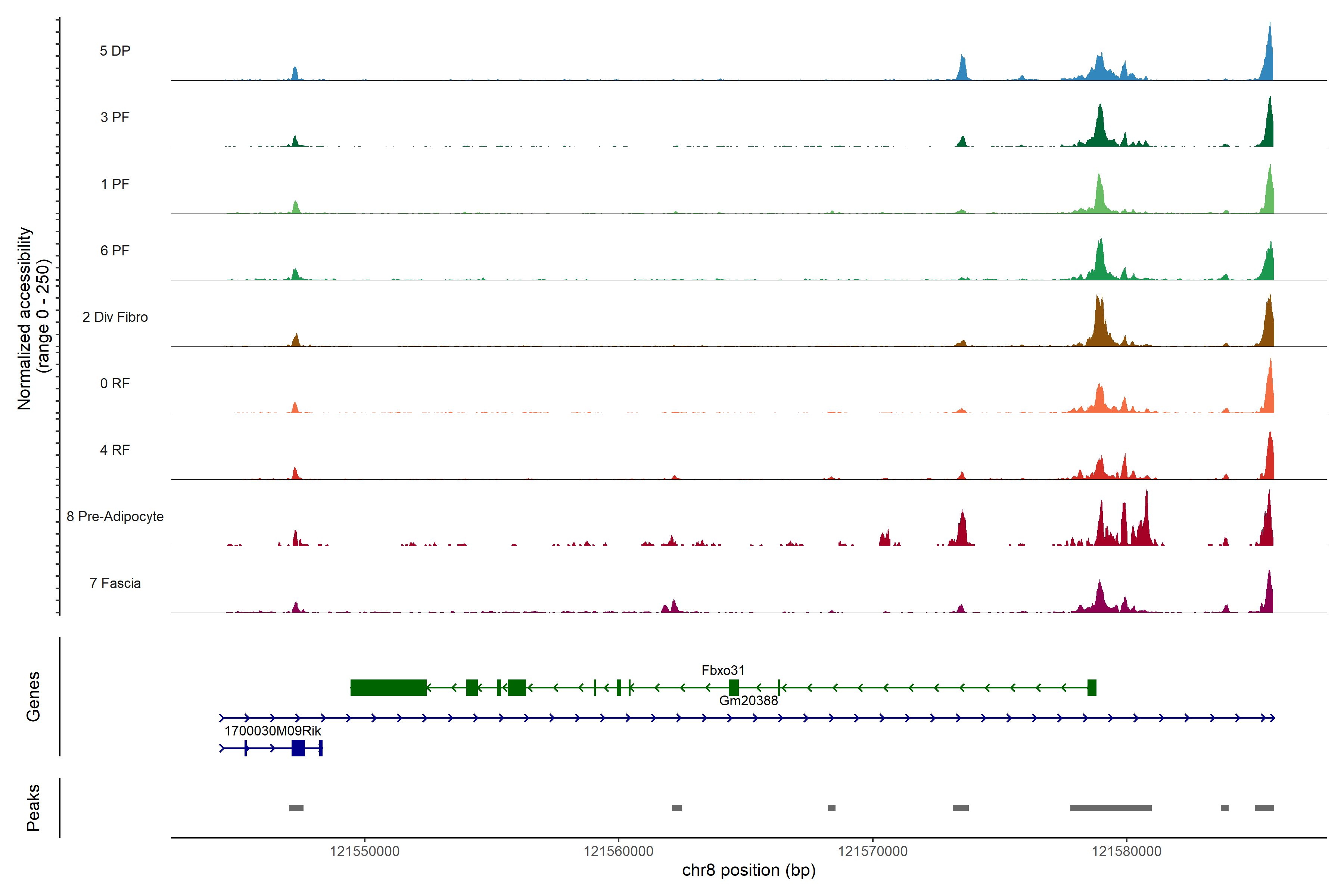Click the Peaks panel label
The image size is (1344, 896).
(x=33, y=808)
